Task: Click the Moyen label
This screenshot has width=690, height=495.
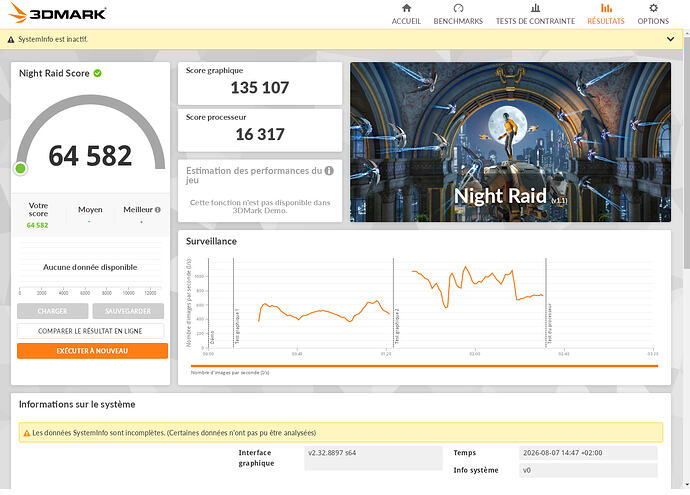Action: point(90,210)
